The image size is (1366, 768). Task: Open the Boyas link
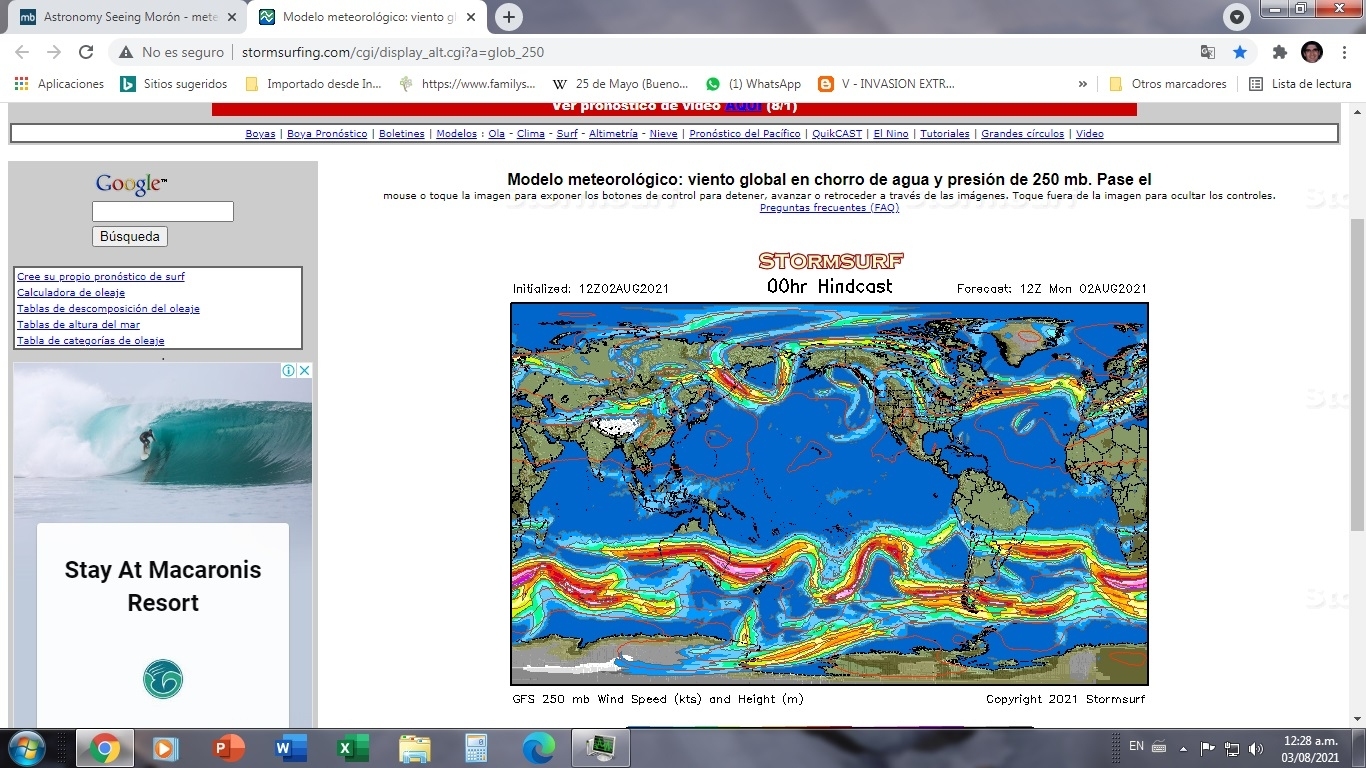click(x=260, y=134)
